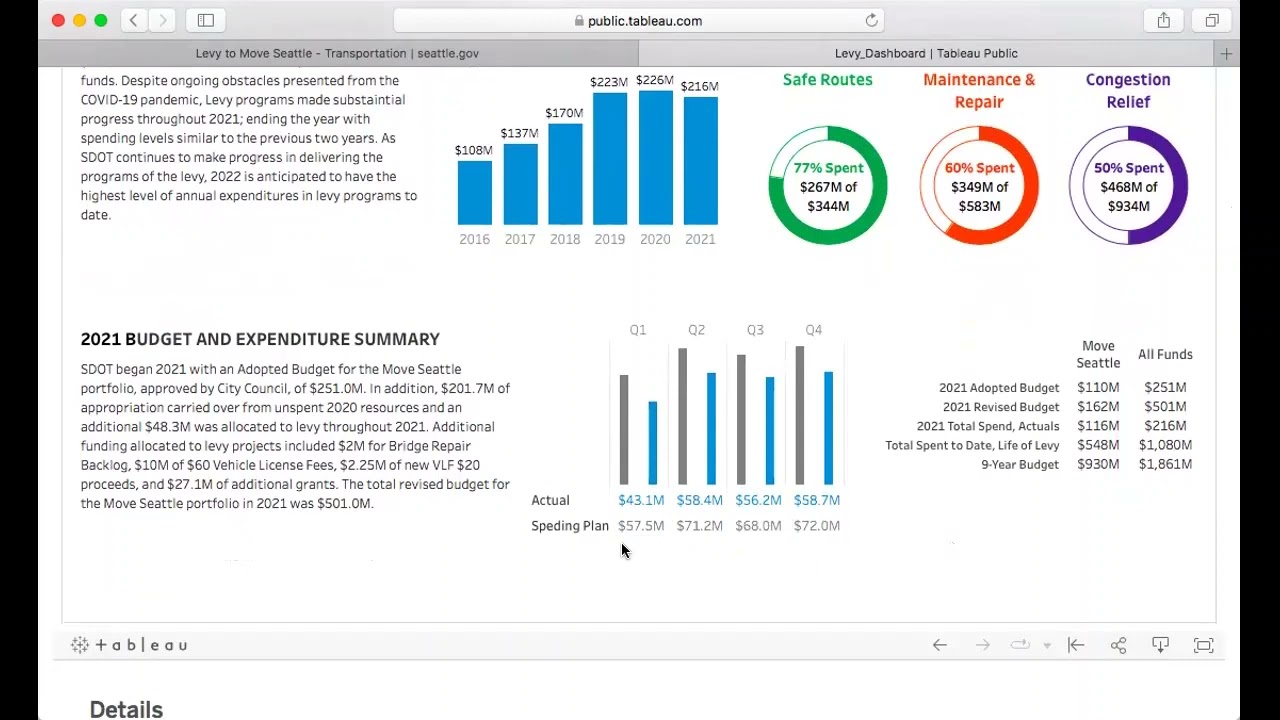1280x720 pixels.
Task: Click the Actual row label
Action: point(550,500)
